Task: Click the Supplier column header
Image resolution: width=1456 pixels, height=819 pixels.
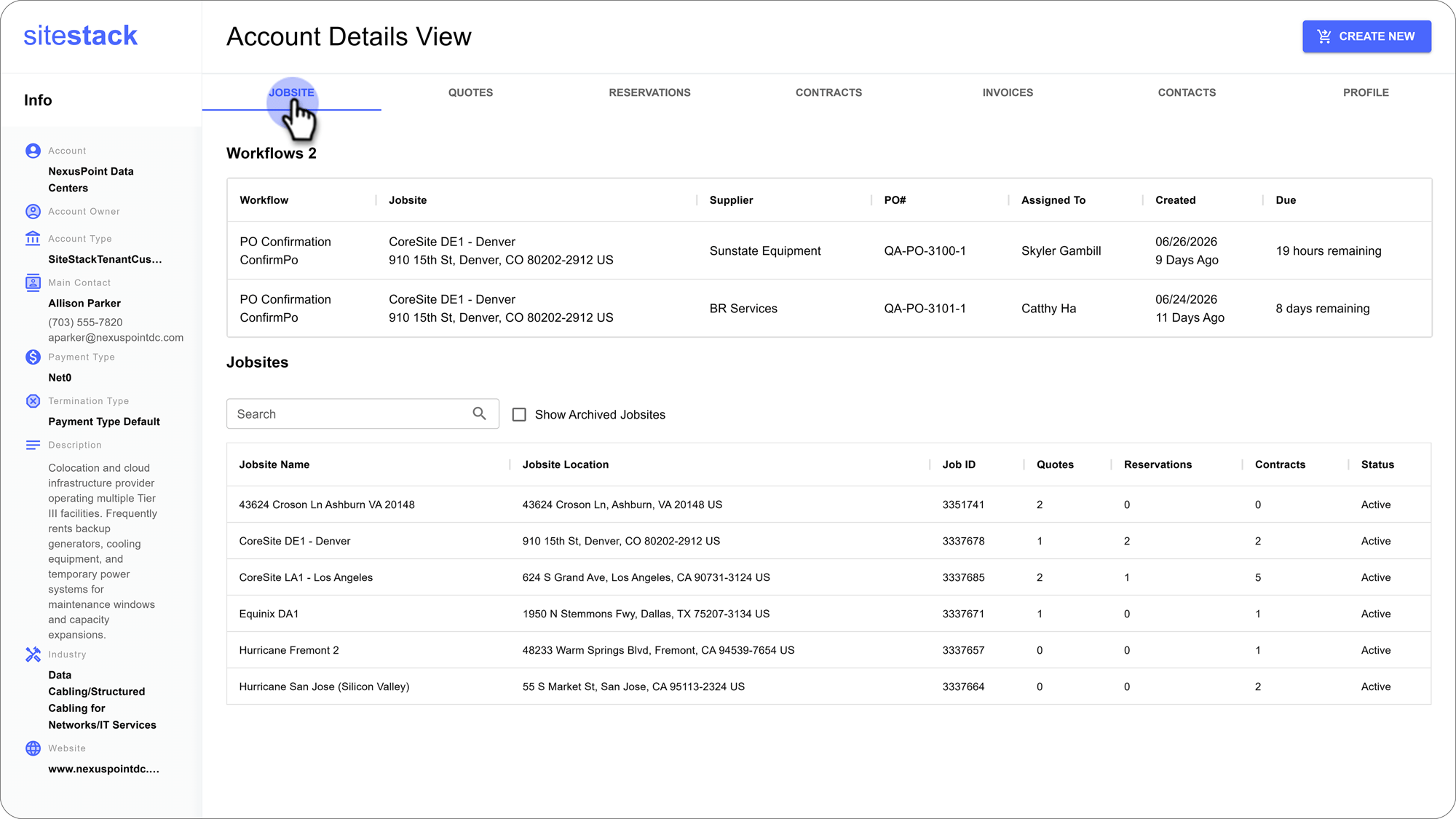Action: click(x=731, y=200)
